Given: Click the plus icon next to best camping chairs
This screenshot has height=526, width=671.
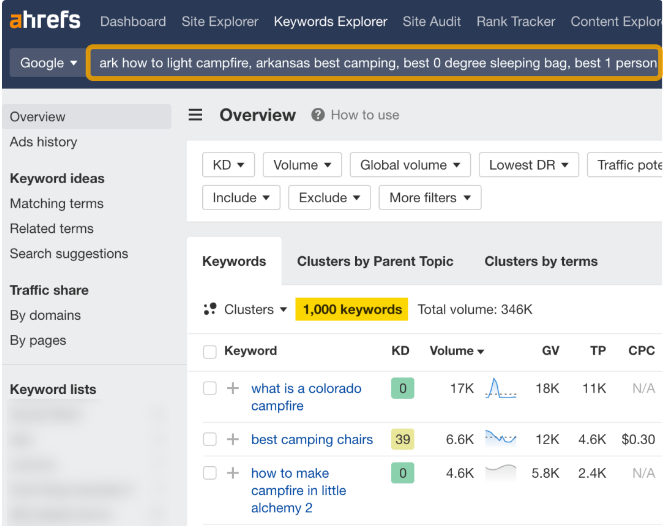Looking at the screenshot, I should pos(233,439).
